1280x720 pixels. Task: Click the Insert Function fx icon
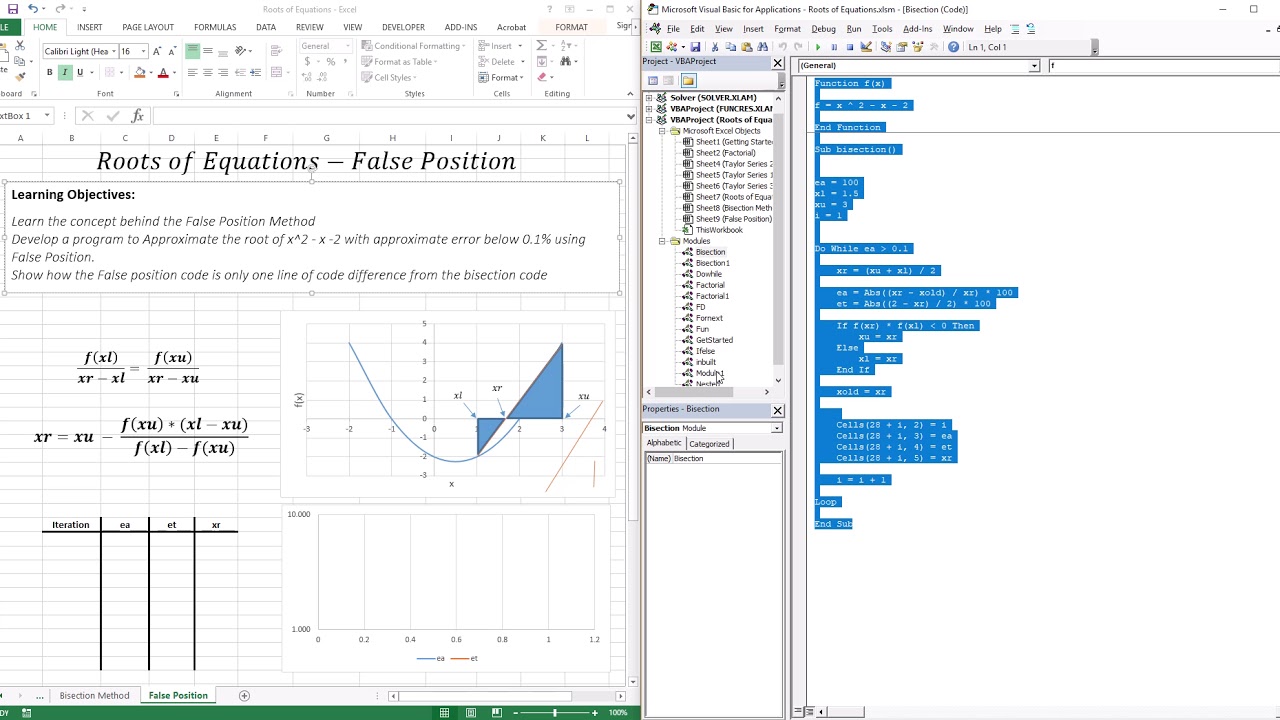pyautogui.click(x=138, y=116)
